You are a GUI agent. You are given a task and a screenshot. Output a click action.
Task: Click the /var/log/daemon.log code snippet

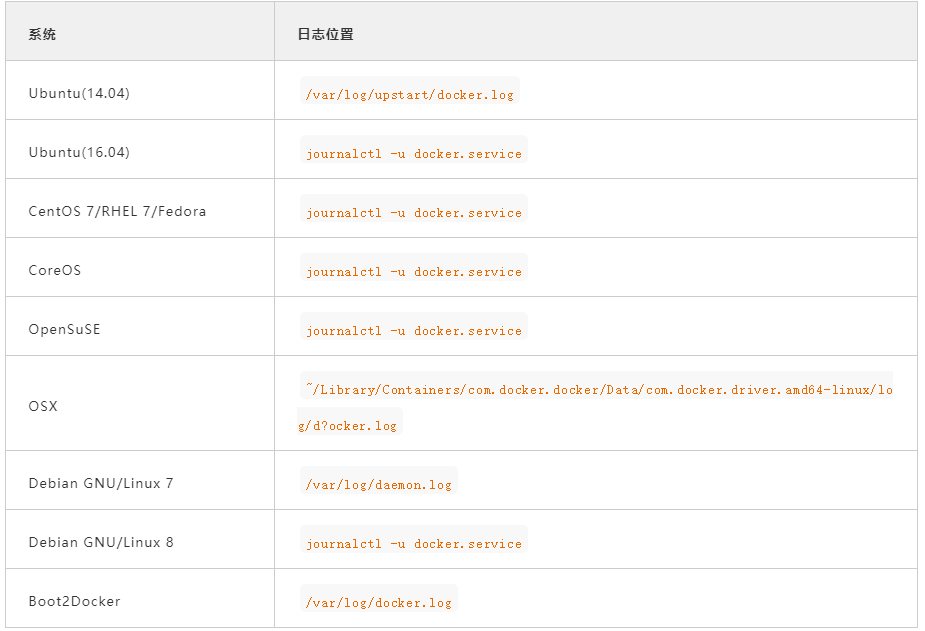point(379,480)
